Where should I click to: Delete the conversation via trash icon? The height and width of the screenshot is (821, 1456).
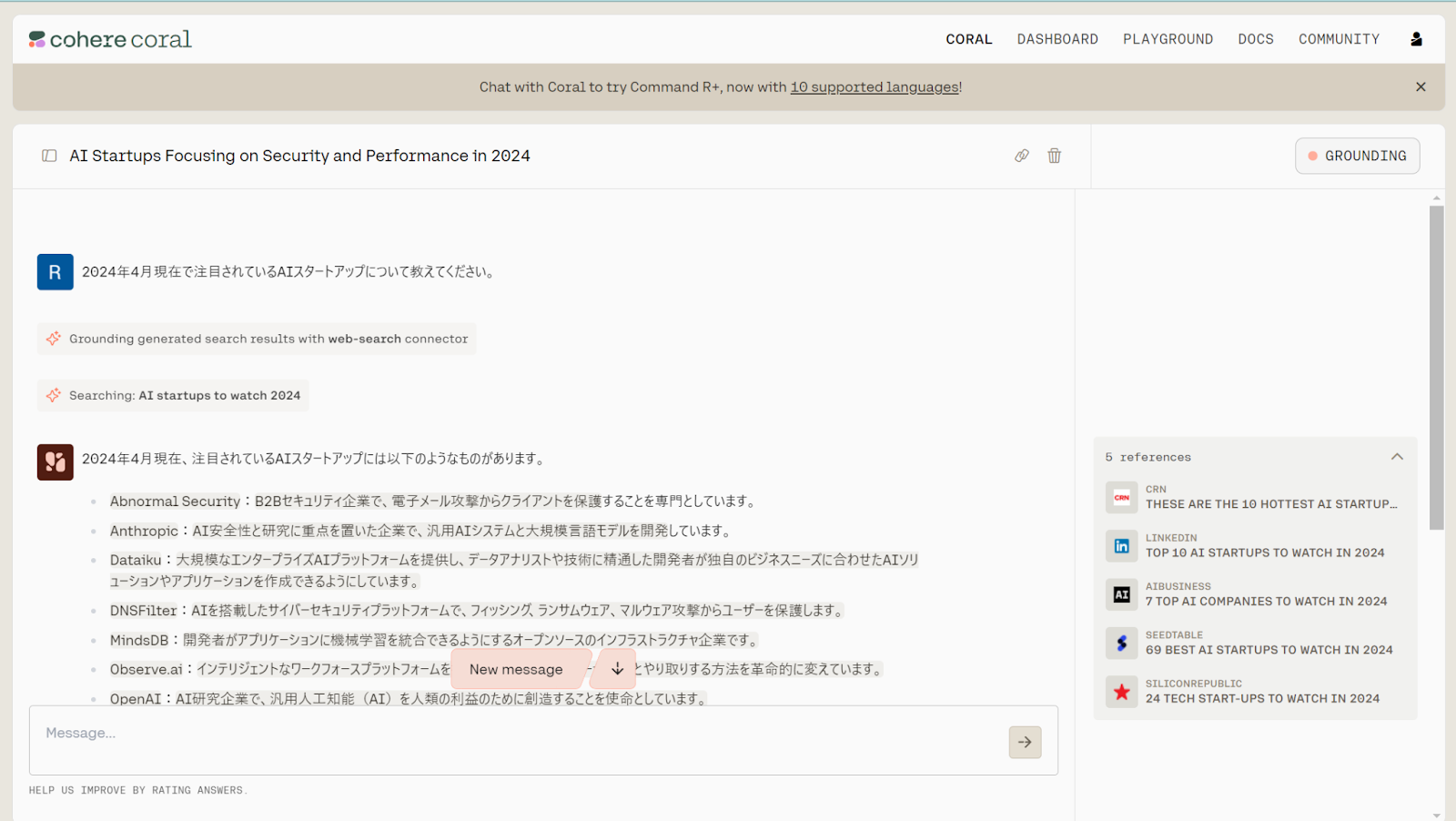click(1054, 156)
